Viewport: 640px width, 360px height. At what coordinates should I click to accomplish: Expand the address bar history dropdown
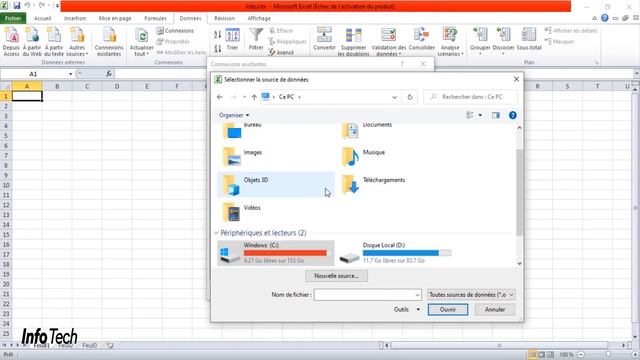coord(394,97)
